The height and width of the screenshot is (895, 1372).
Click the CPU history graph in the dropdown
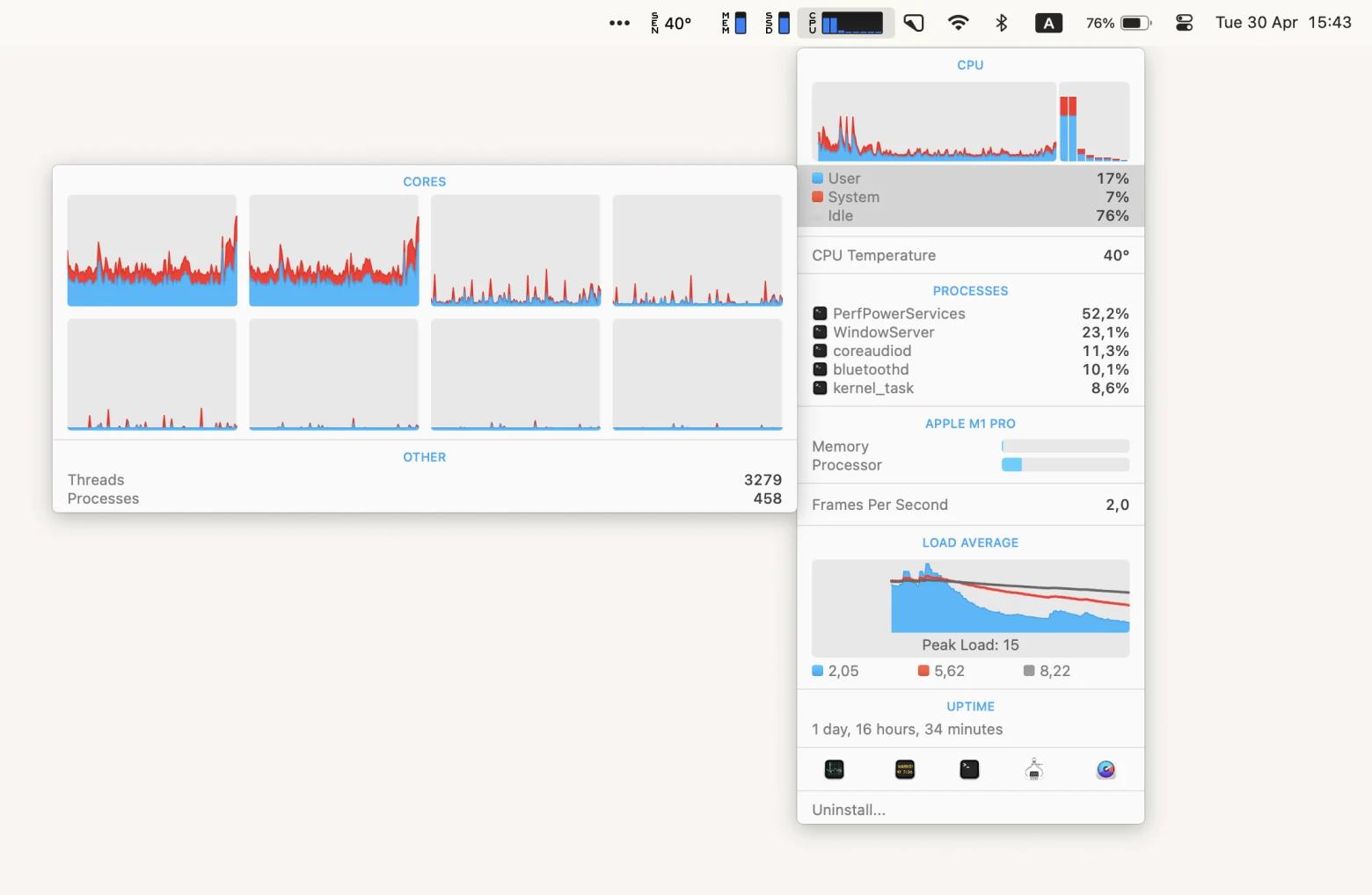click(934, 121)
